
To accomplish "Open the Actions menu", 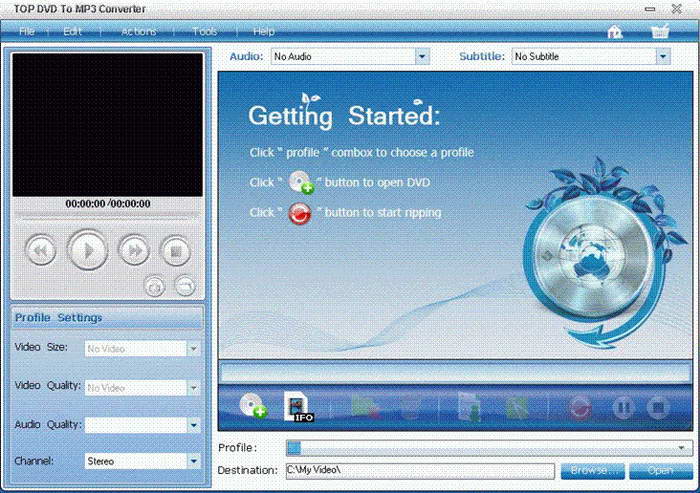I will point(138,31).
